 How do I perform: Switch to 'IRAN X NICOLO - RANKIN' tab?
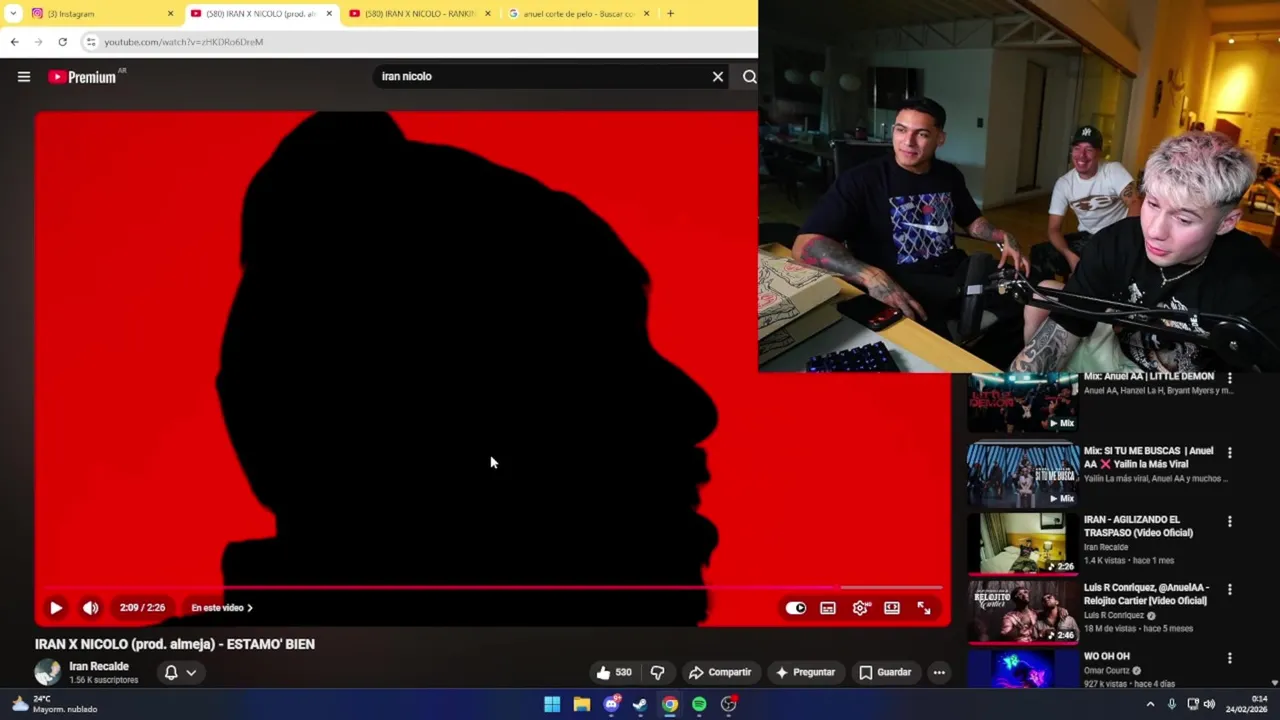tap(420, 14)
